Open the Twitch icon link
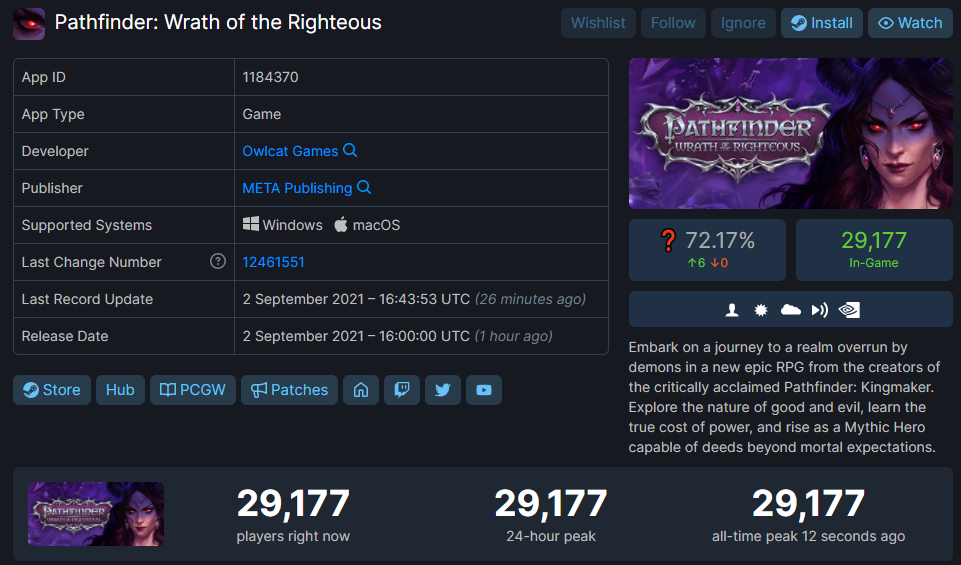The height and width of the screenshot is (565, 961). pos(401,390)
